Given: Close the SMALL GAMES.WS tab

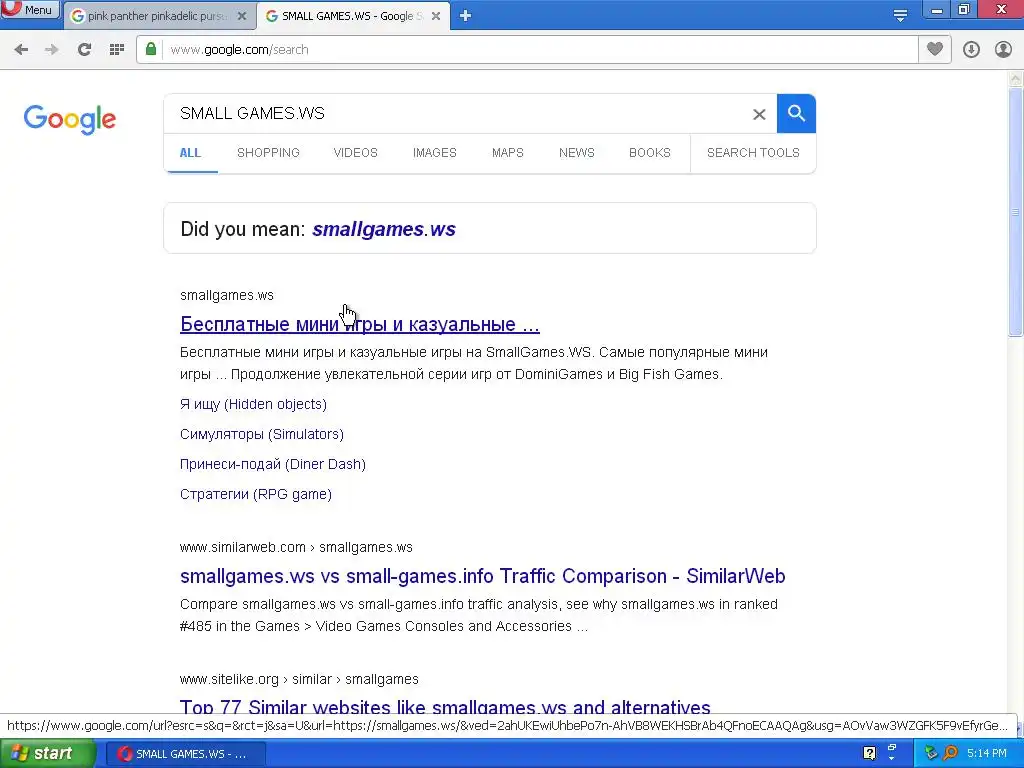Looking at the screenshot, I should [436, 16].
